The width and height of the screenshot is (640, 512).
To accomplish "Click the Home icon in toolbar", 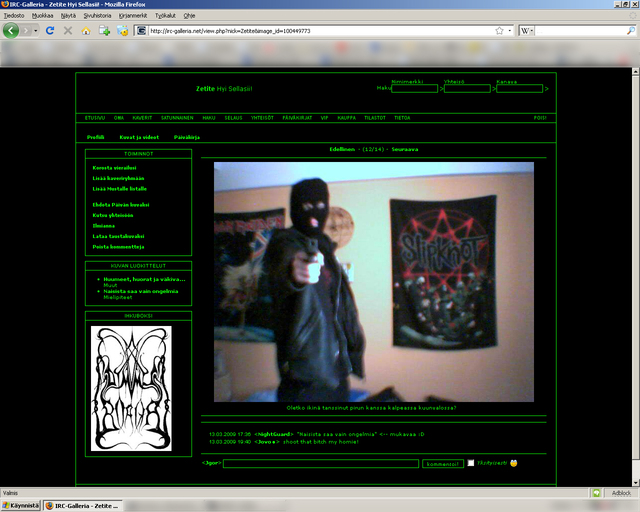I will [x=86, y=31].
